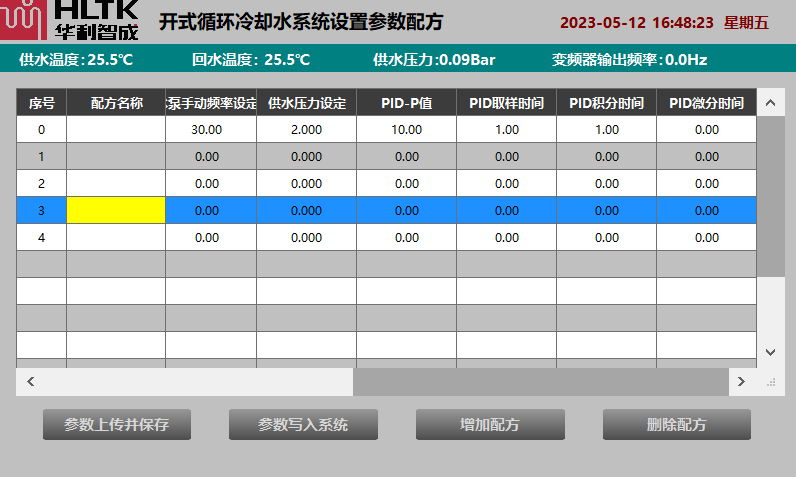The width and height of the screenshot is (796, 477).
Task: Click the horizontal scrollbar left arrow
Action: click(x=30, y=382)
